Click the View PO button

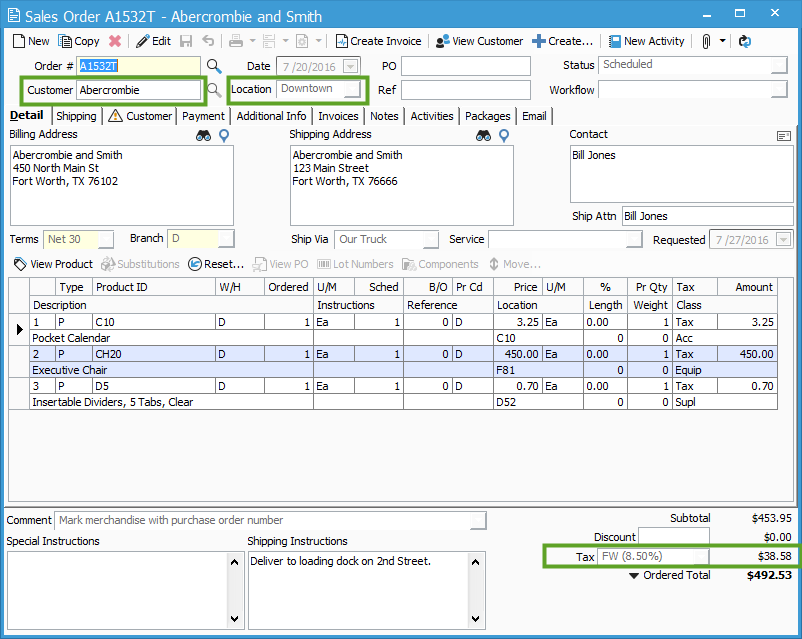281,264
